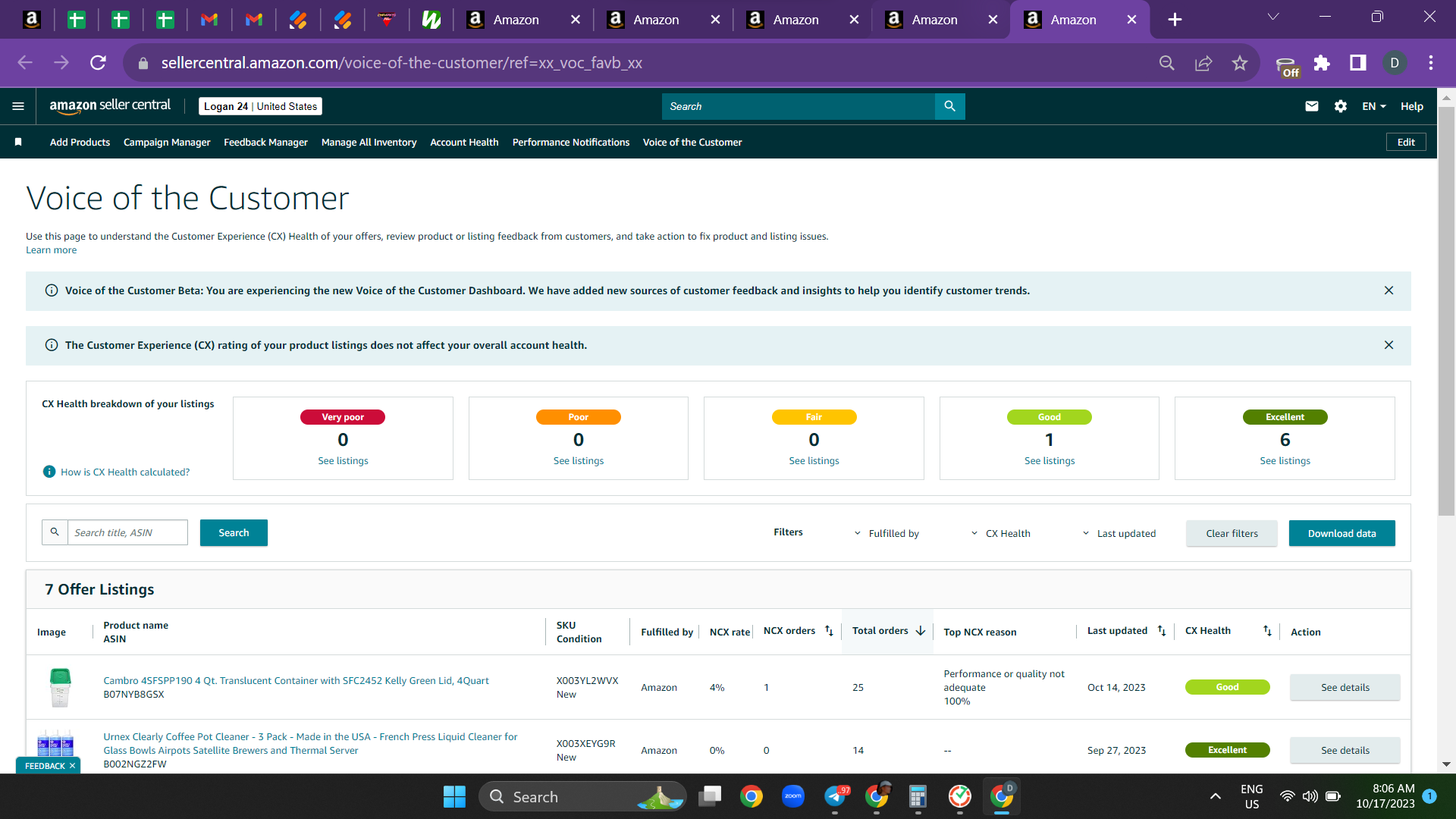Toggle the browser side panel icon
Screen dimensions: 1456x819
click(1358, 63)
